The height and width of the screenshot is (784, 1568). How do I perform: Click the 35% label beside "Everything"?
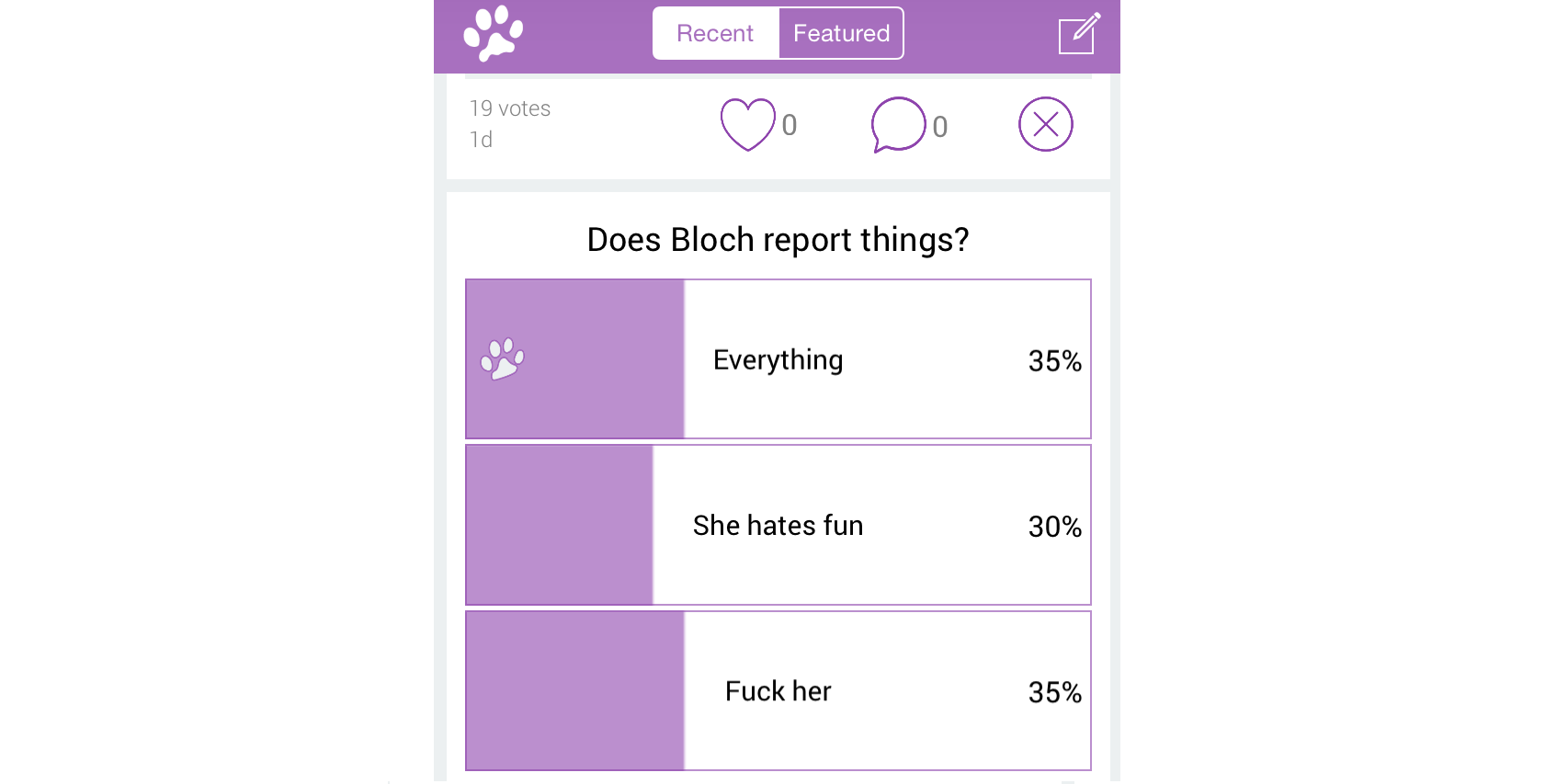[1054, 361]
